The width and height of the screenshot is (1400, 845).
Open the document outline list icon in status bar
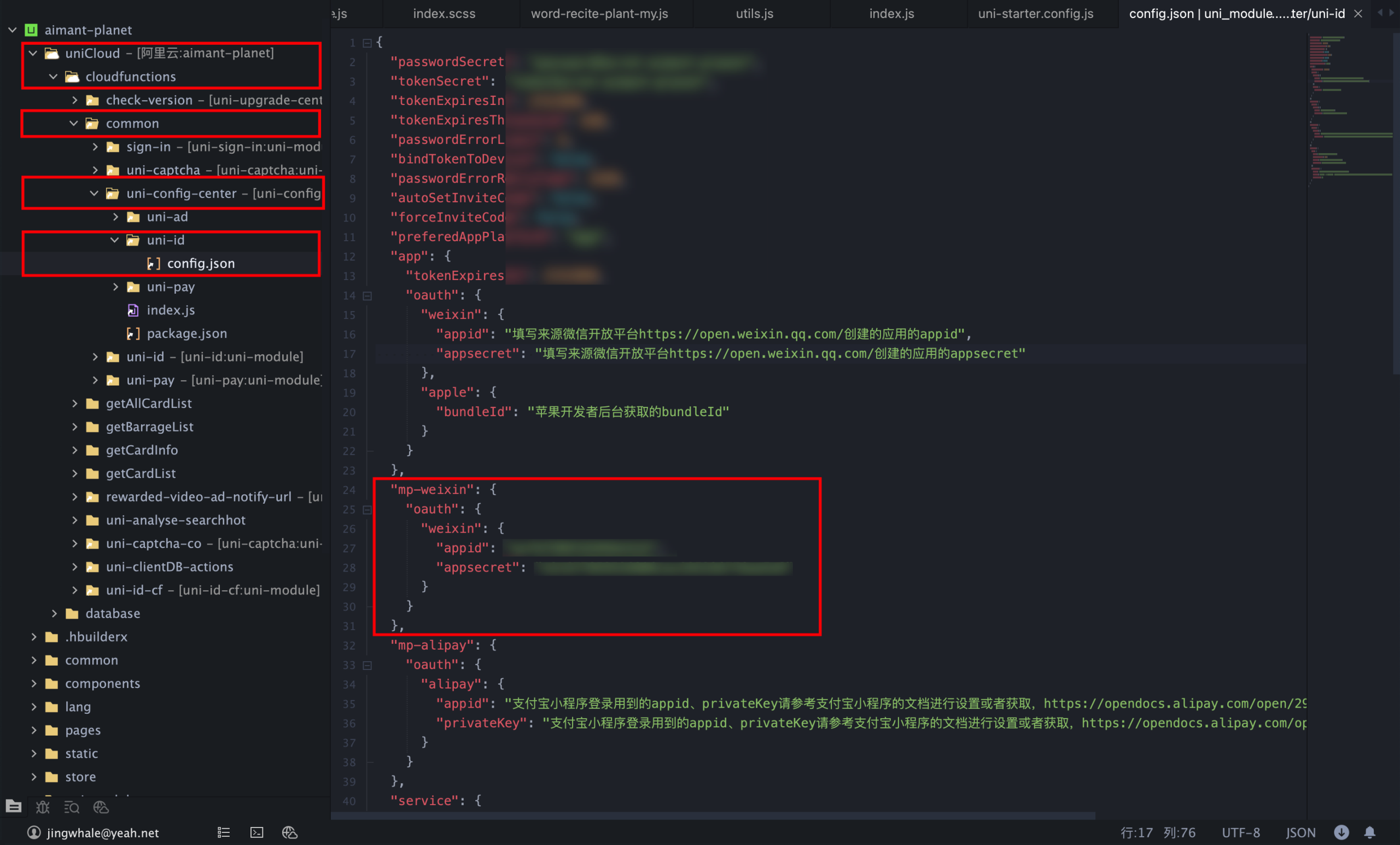pos(223,832)
